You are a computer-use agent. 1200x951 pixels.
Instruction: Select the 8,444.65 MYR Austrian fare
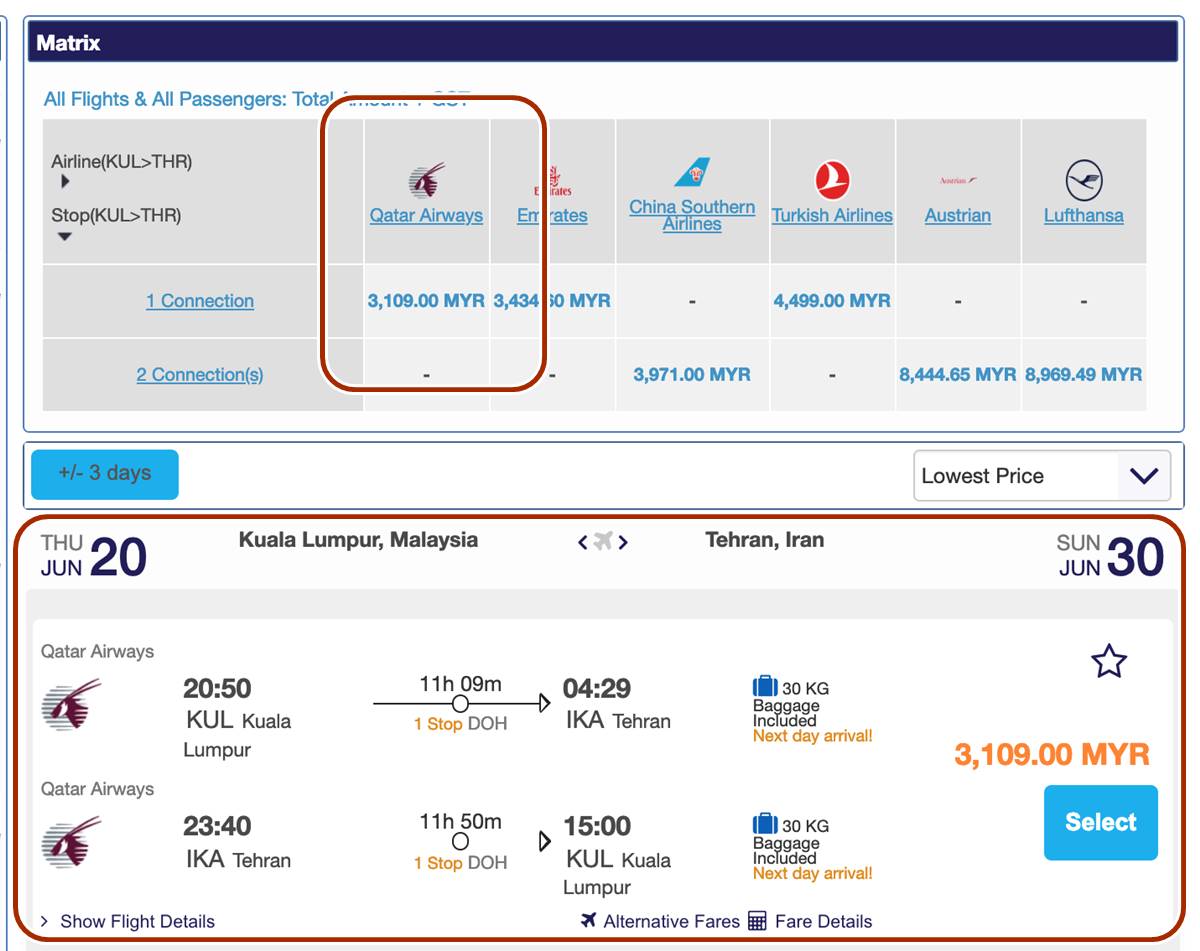point(958,375)
